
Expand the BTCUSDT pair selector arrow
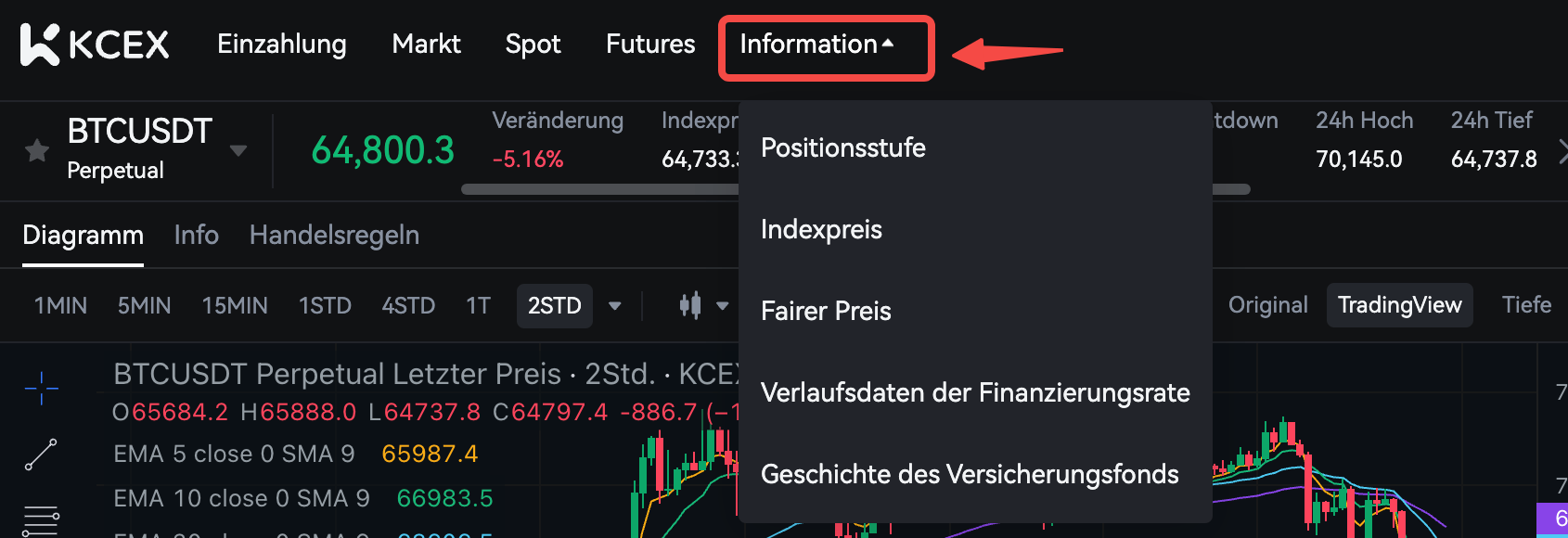pos(238,150)
